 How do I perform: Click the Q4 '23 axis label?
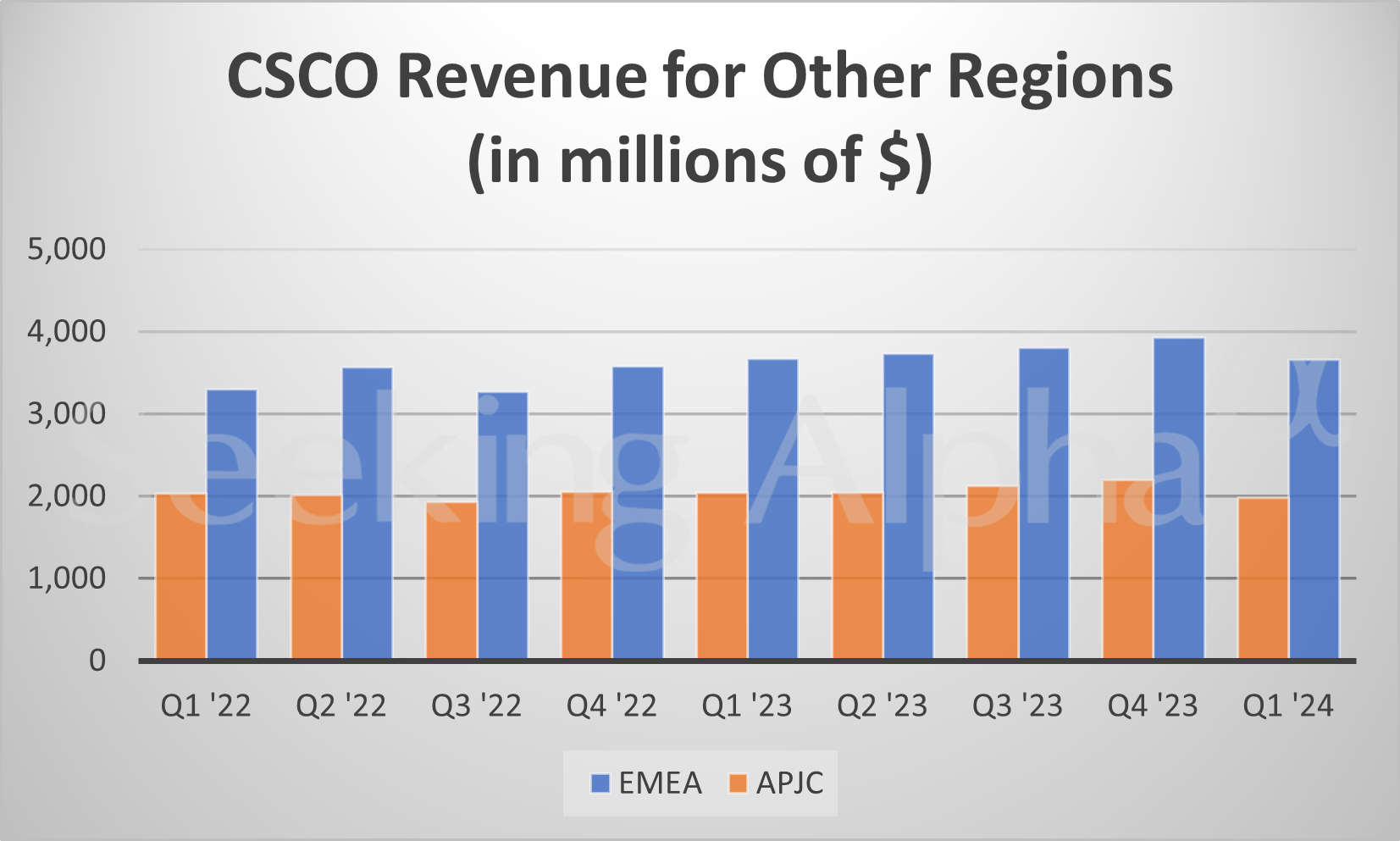click(x=1153, y=705)
